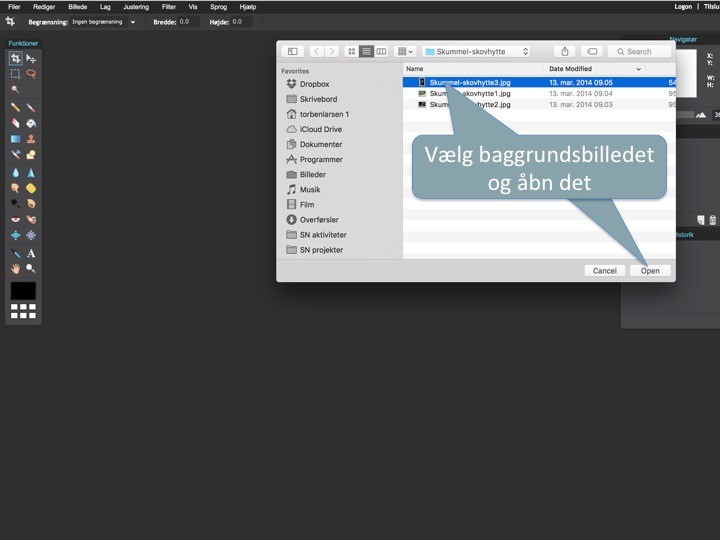Select the Crop tool in Funktioner
The image size is (720, 540).
[x=15, y=59]
